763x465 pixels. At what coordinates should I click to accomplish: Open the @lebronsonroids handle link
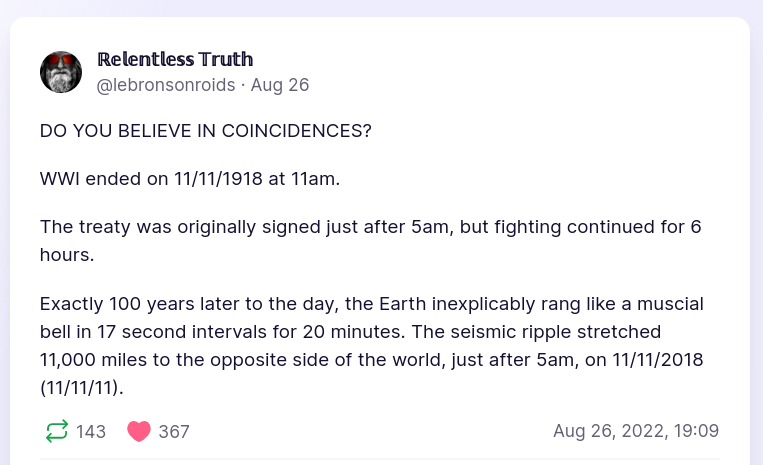(167, 85)
